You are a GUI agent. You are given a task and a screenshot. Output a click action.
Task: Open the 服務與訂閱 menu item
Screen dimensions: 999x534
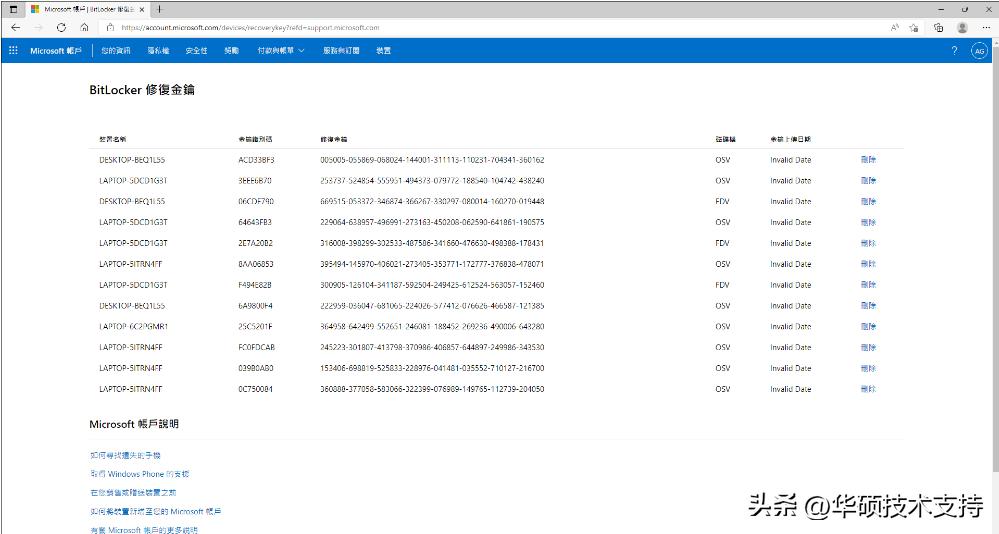click(x=341, y=50)
